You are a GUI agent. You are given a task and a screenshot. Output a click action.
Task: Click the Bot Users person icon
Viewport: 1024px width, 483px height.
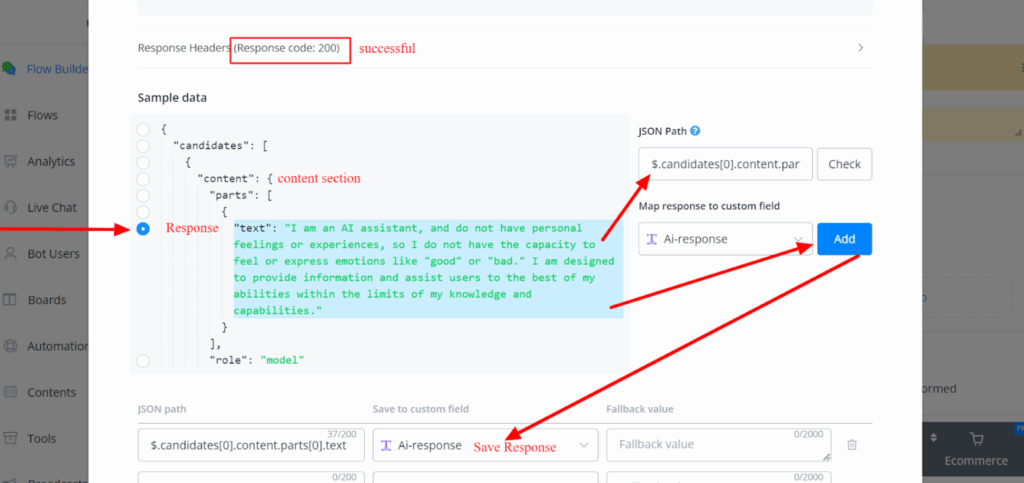(x=10, y=253)
